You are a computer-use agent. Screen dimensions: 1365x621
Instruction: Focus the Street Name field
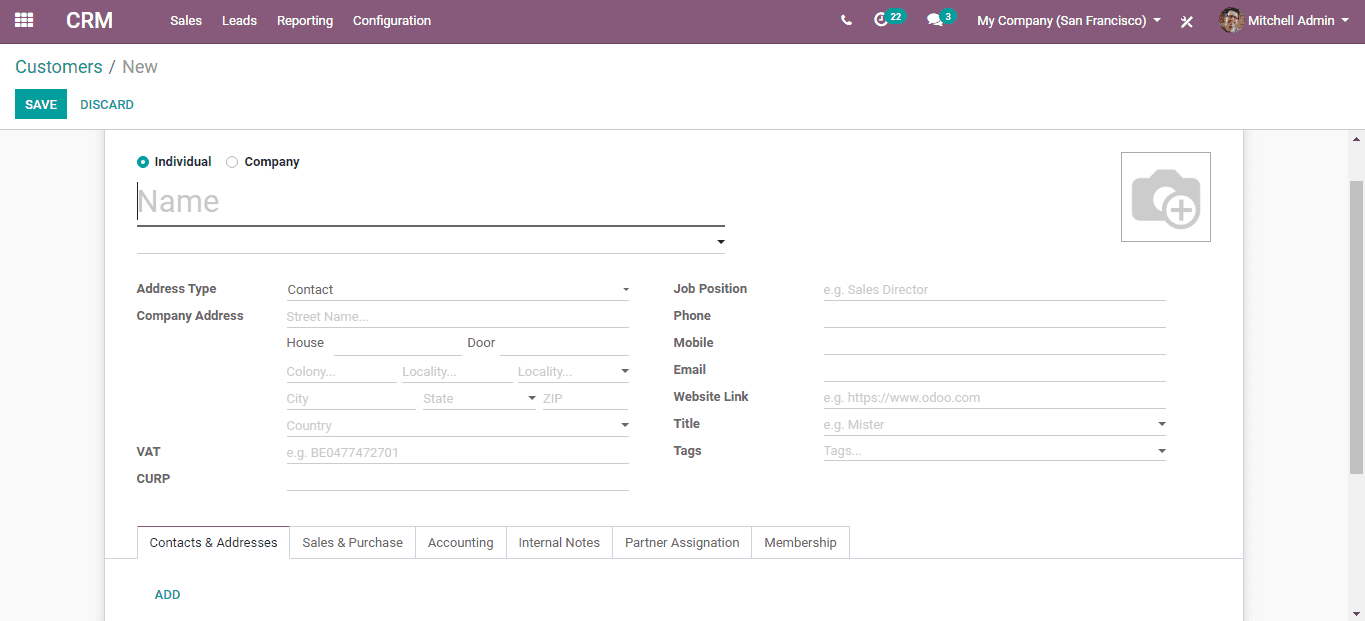458,316
